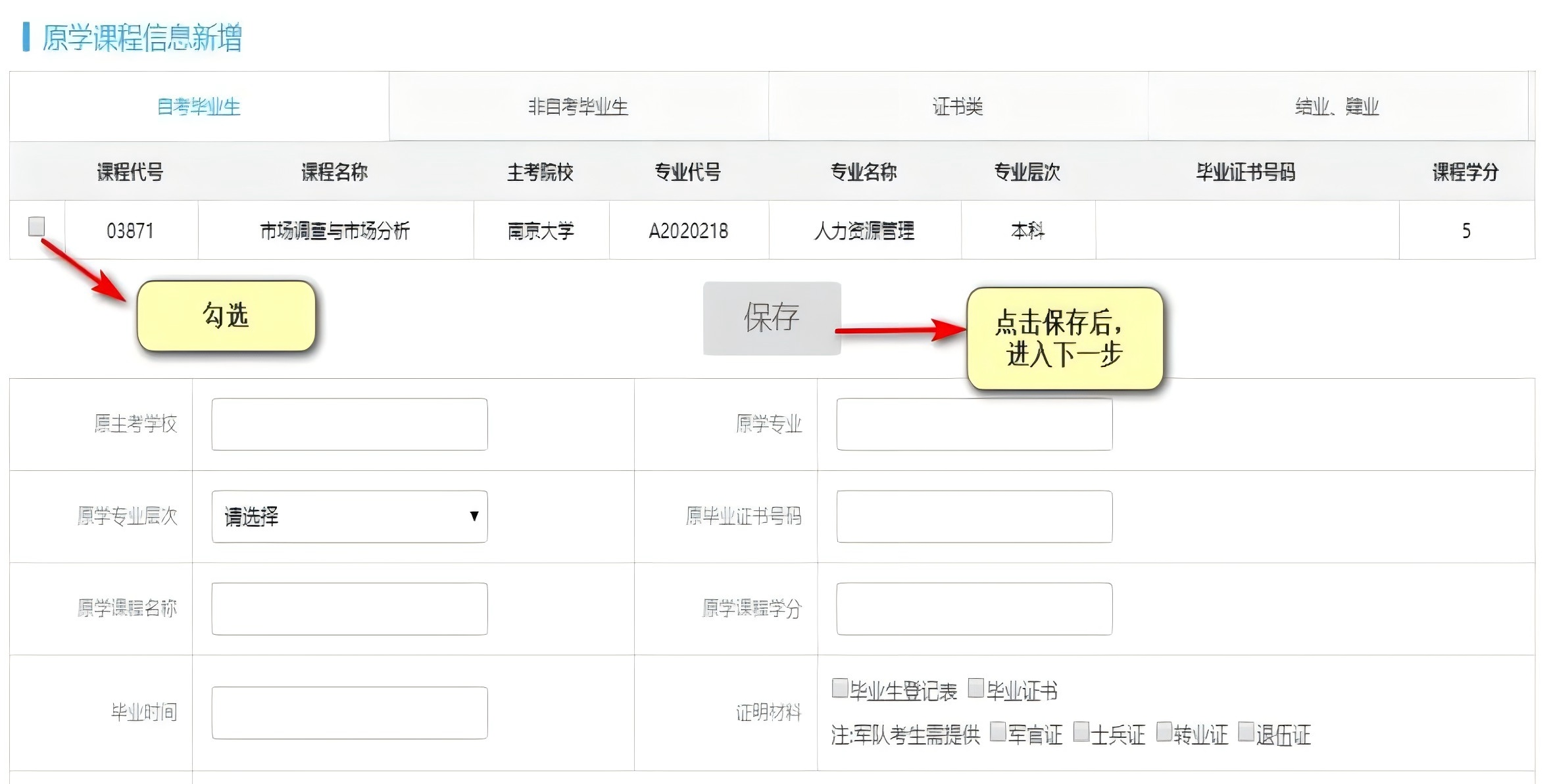
Task: Click into the 原学专业 text box
Action: [x=974, y=424]
